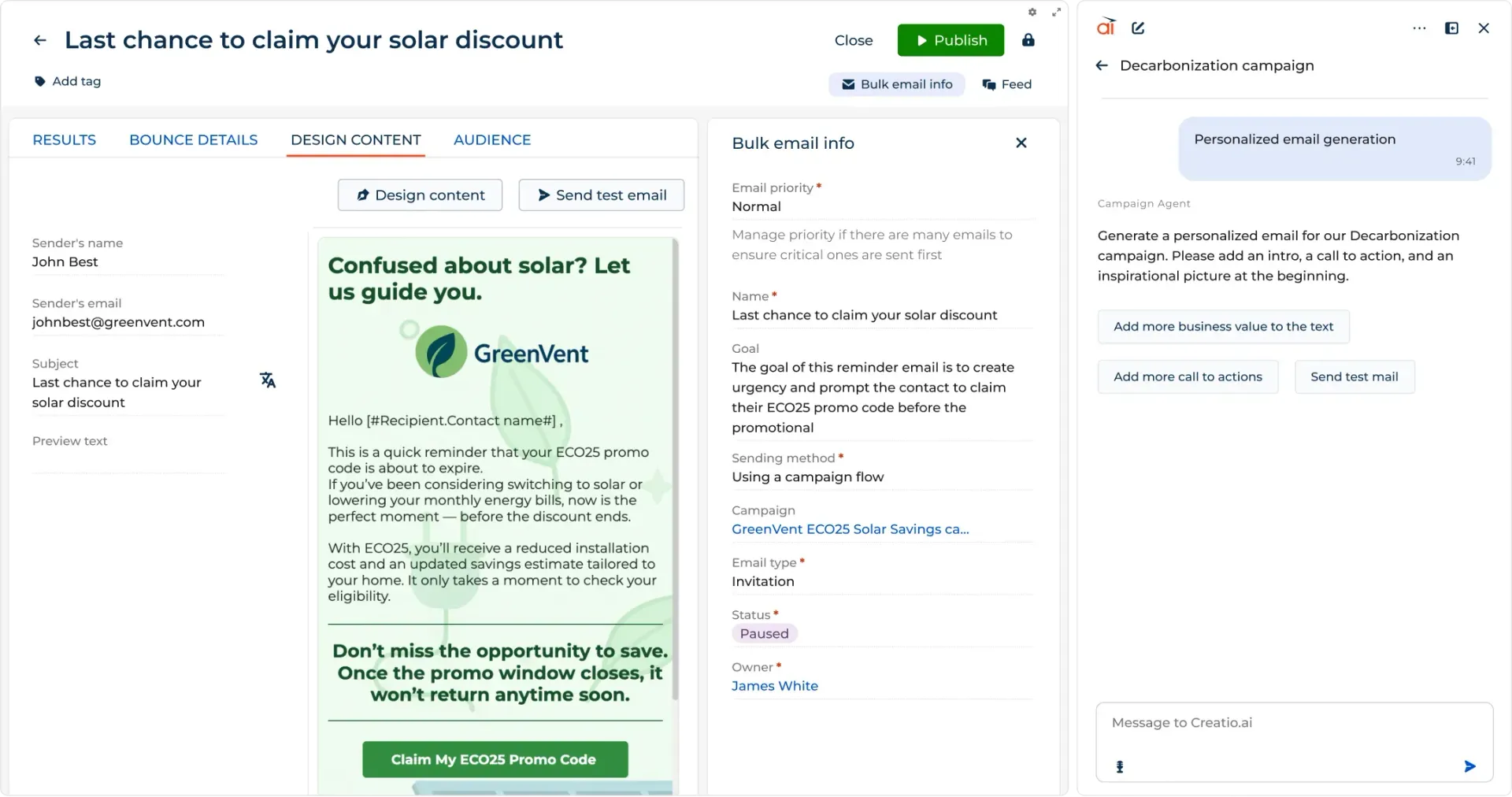The image size is (1512, 797).
Task: Open the AI panel three-dots menu
Action: point(1419,28)
